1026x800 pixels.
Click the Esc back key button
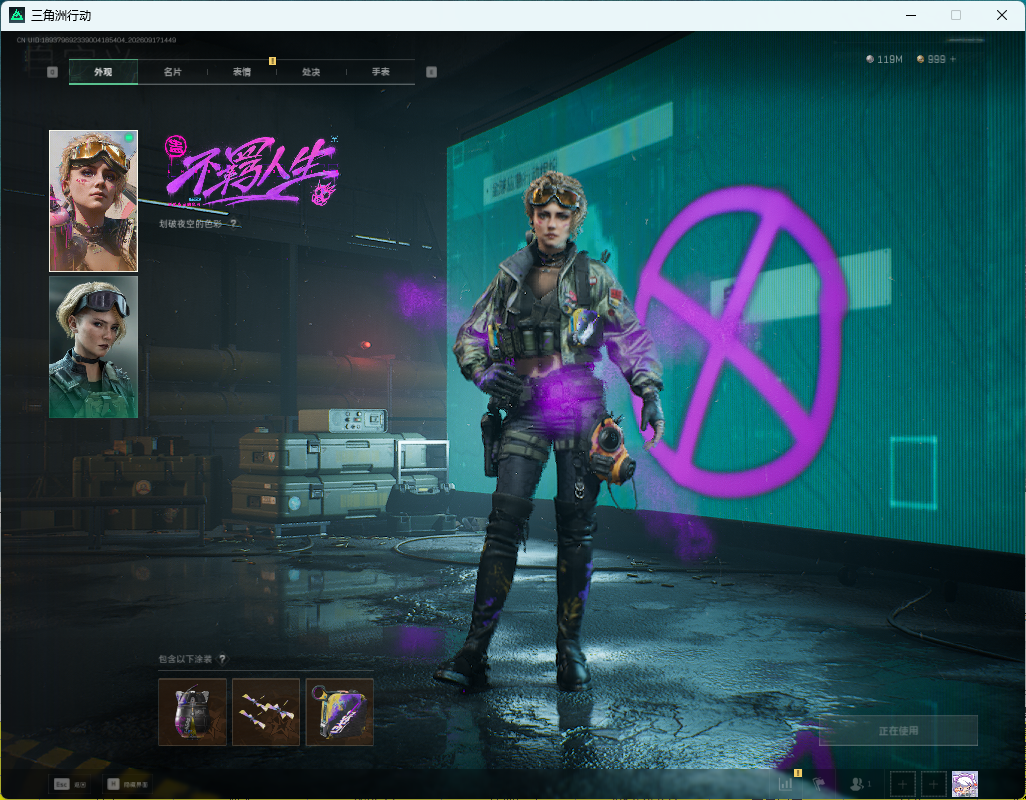point(70,784)
